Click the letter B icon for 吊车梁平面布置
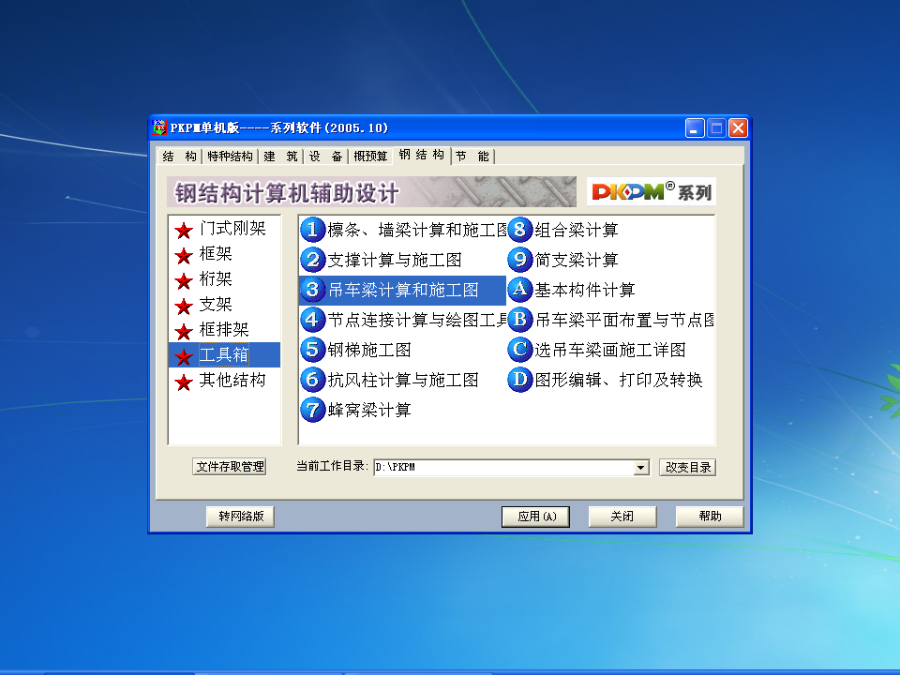900x675 pixels. point(520,319)
